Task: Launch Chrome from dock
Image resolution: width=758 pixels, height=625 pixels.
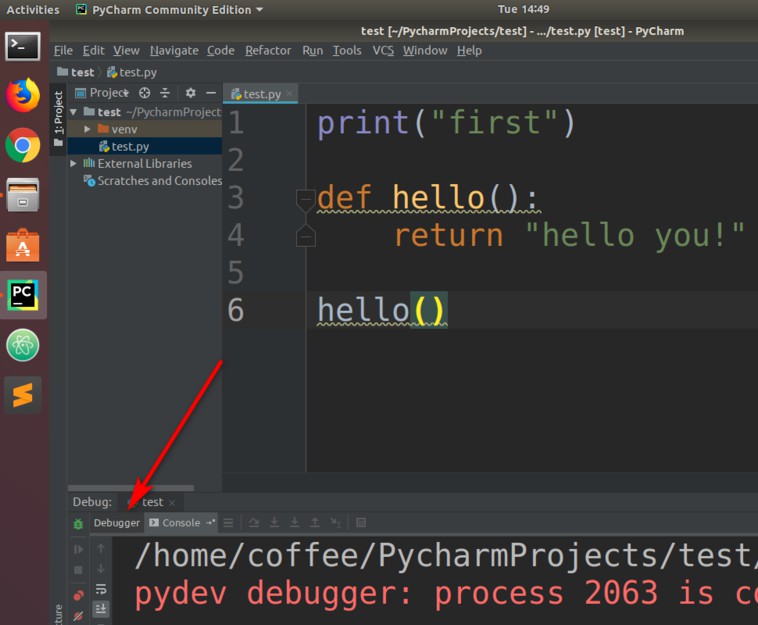Action: coord(23,145)
